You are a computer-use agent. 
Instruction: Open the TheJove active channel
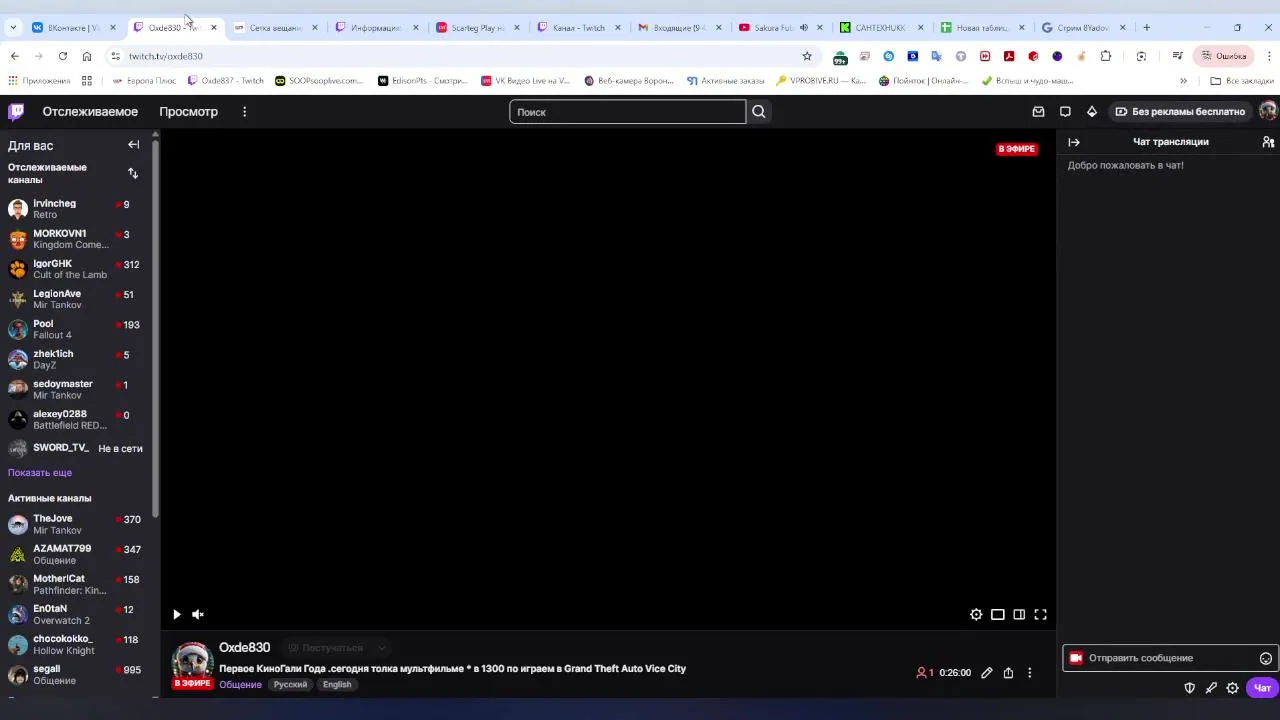point(75,524)
